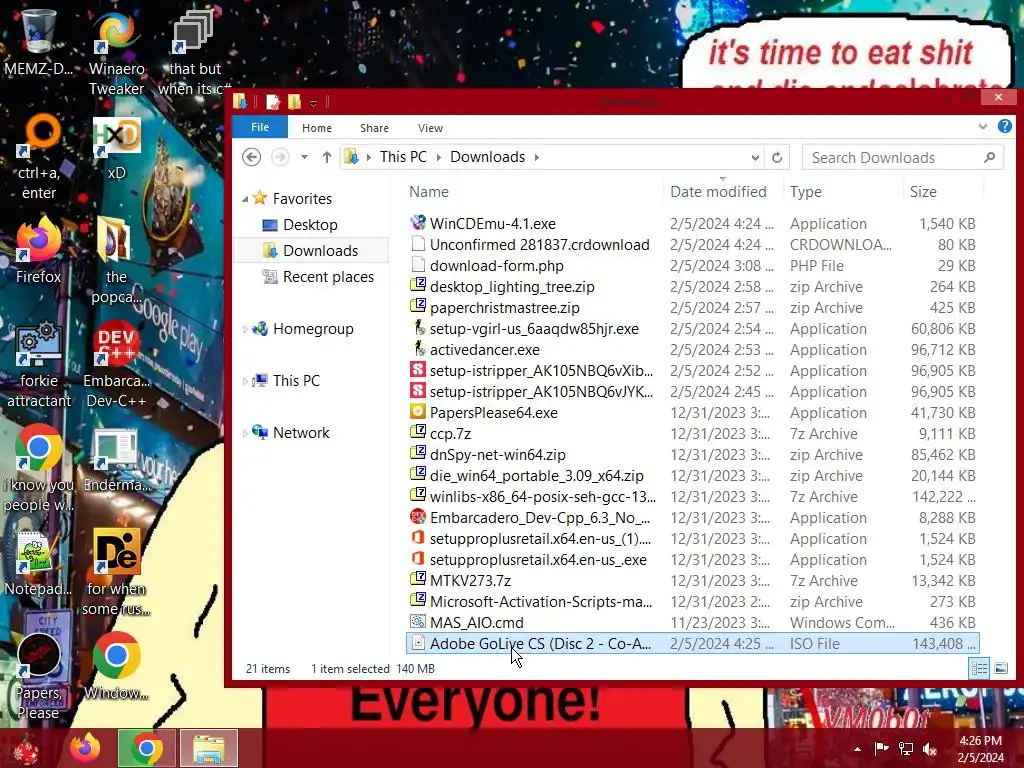Click the Search Downloads field
Image resolution: width=1024 pixels, height=768 pixels.
click(x=903, y=157)
